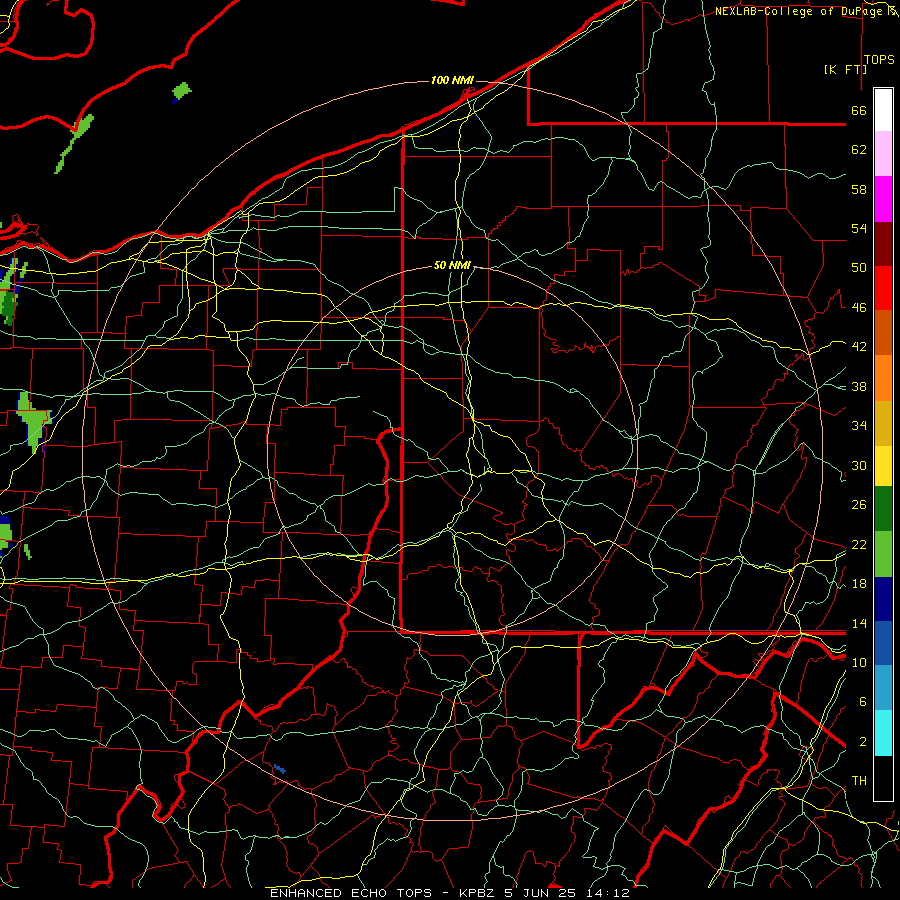Click the 34 legend value
This screenshot has width=900, height=900.
pos(859,425)
